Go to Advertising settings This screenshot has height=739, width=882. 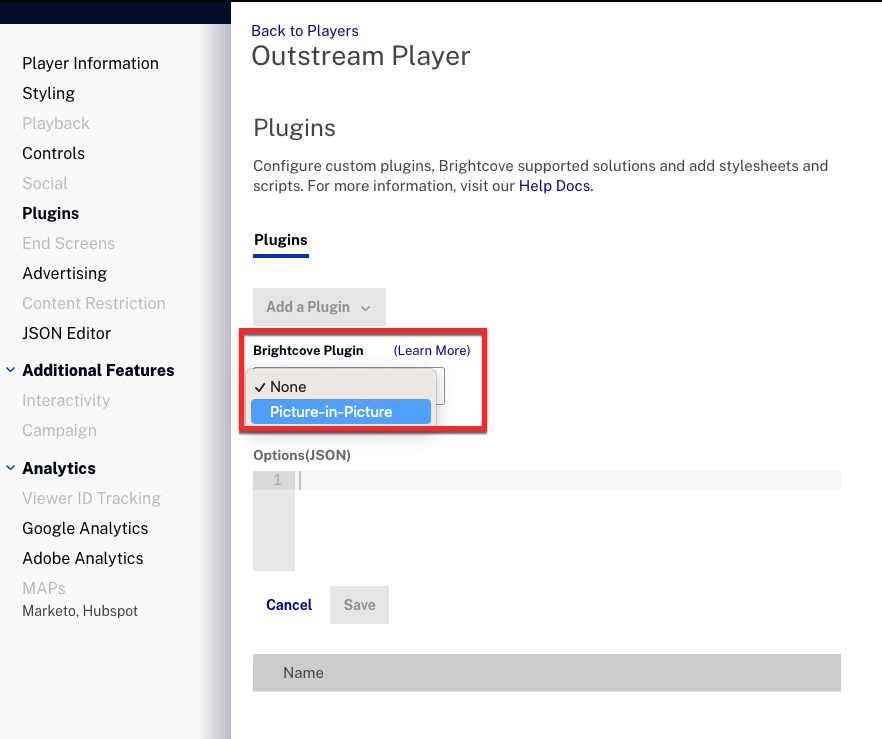click(x=64, y=273)
